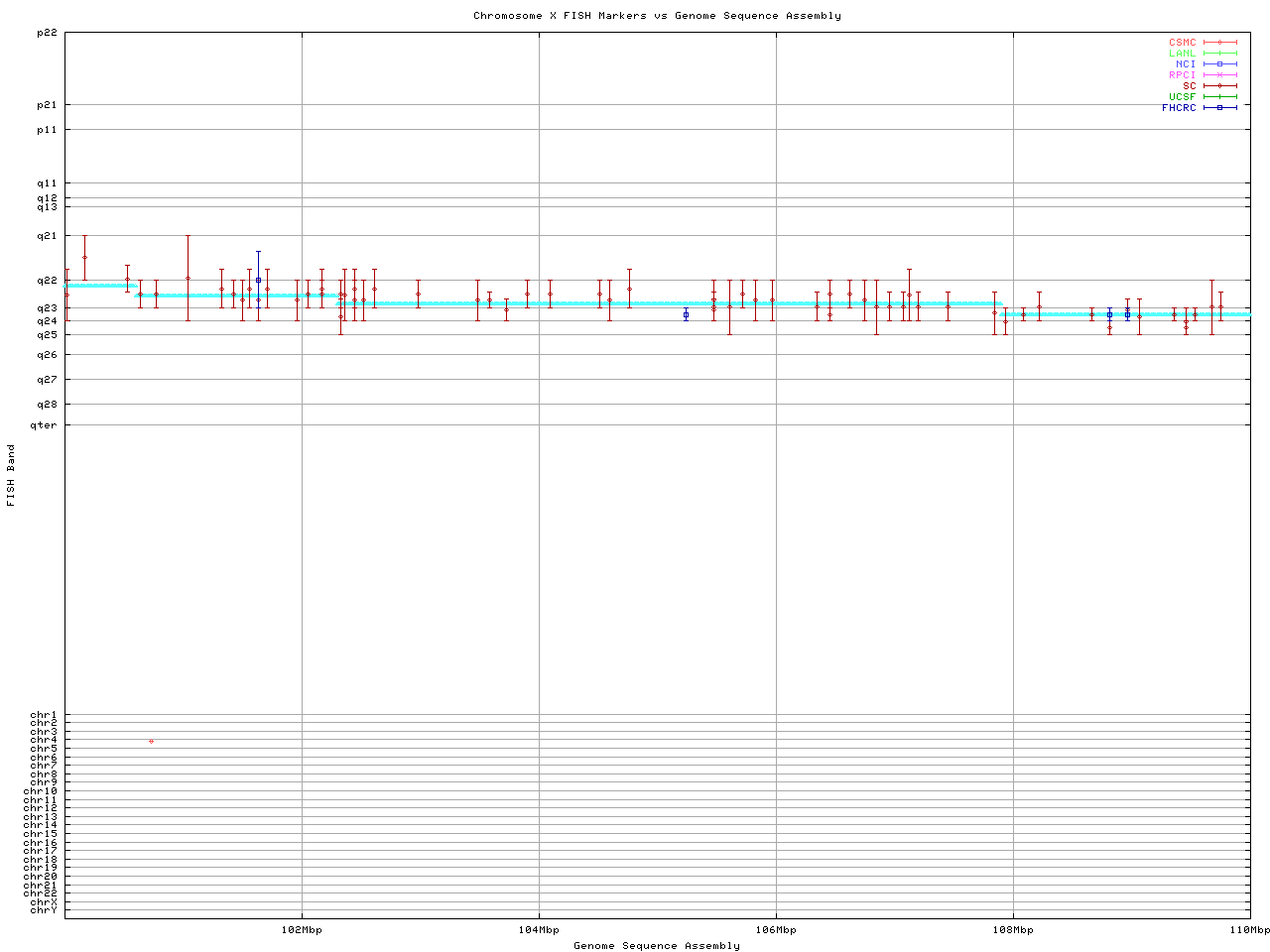The image size is (1270, 952).
Task: Click the chr1 row label
Action: (44, 715)
